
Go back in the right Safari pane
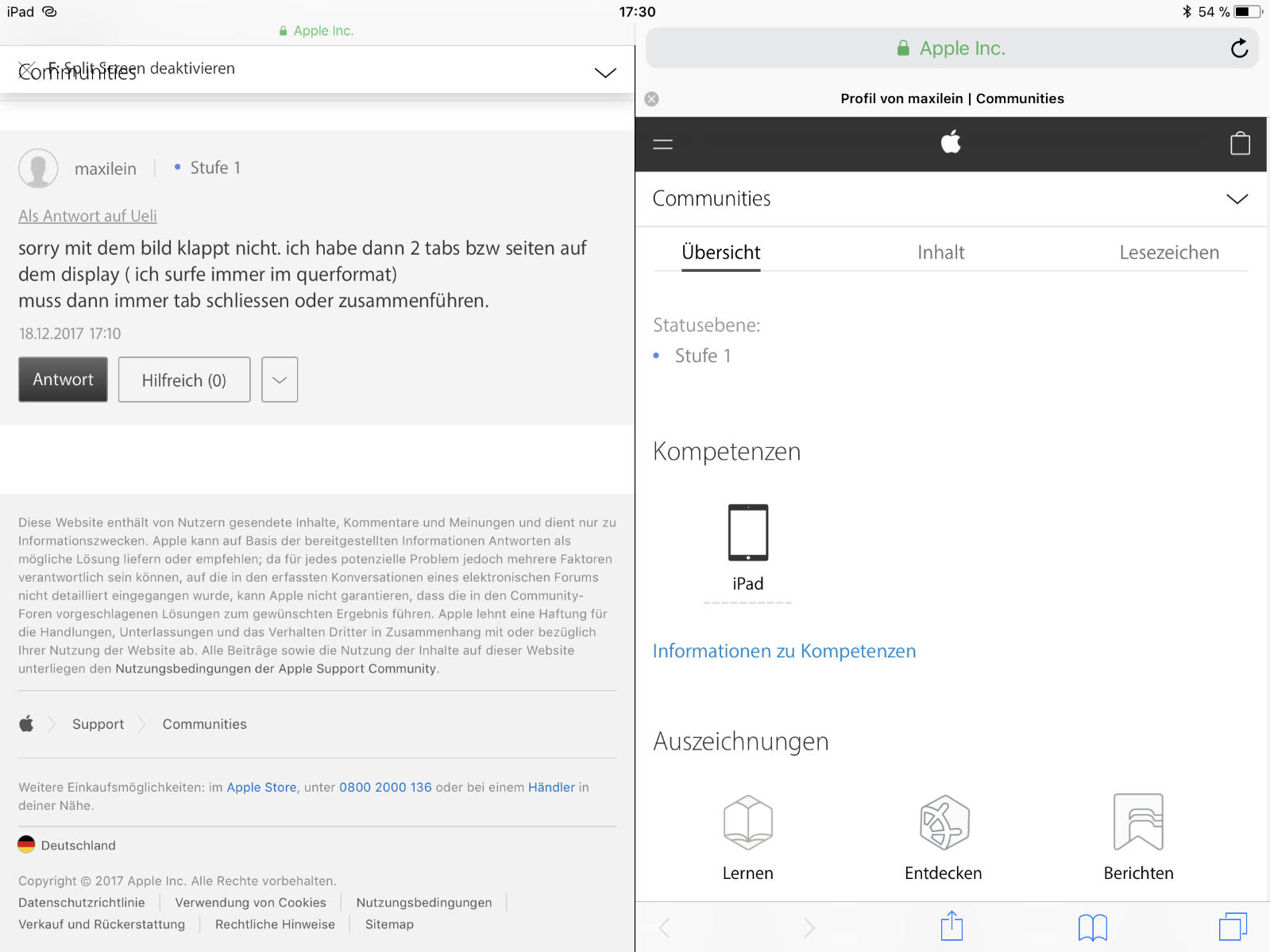(665, 927)
